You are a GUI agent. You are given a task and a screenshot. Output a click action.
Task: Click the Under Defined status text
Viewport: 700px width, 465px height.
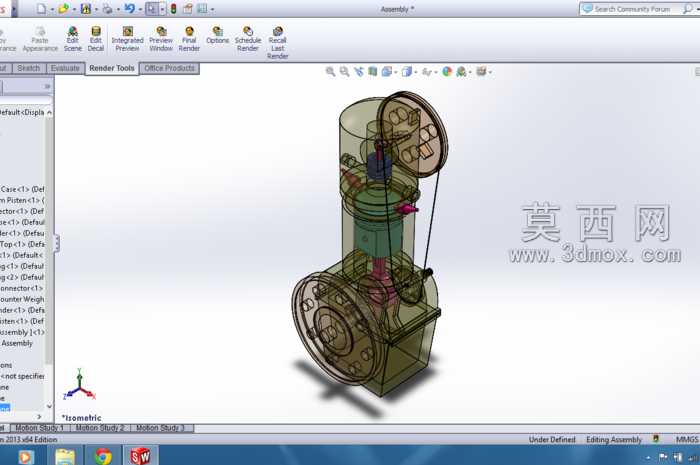click(552, 440)
